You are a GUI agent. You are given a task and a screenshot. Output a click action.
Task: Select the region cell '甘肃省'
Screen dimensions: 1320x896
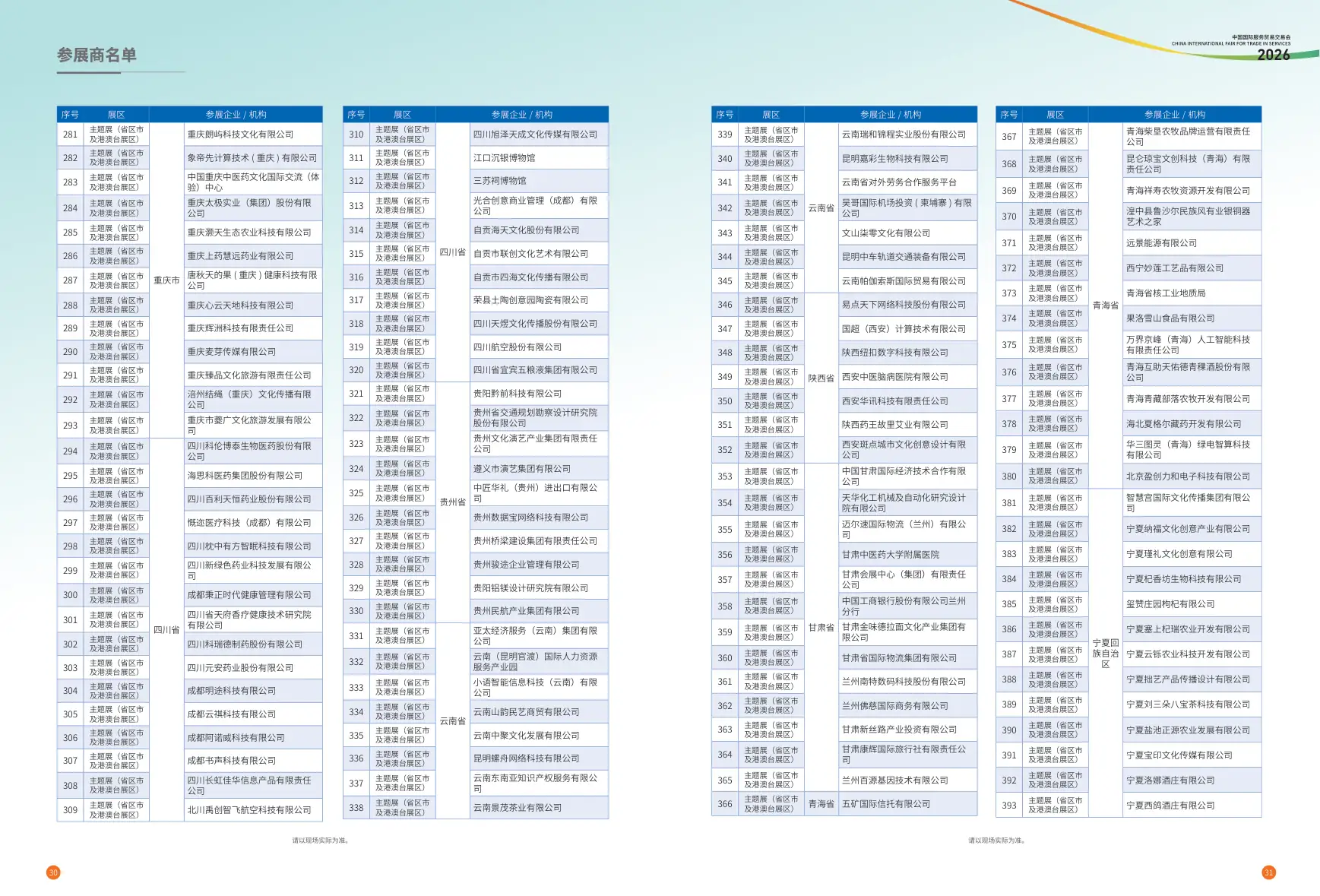821,628
